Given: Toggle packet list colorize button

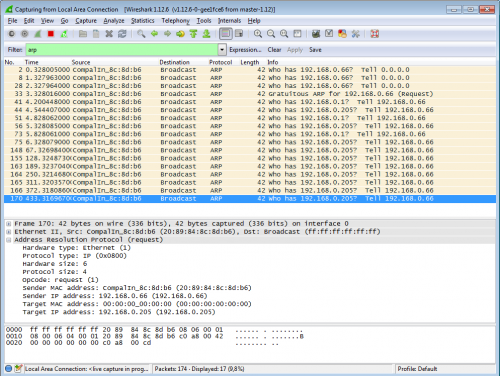Looking at the screenshot, I should pos(226,34).
